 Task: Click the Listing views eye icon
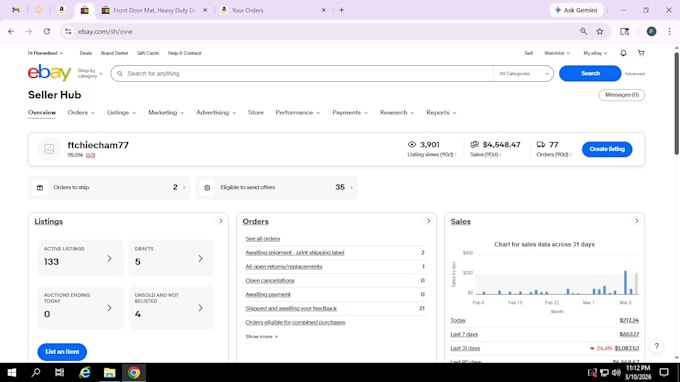(412, 144)
